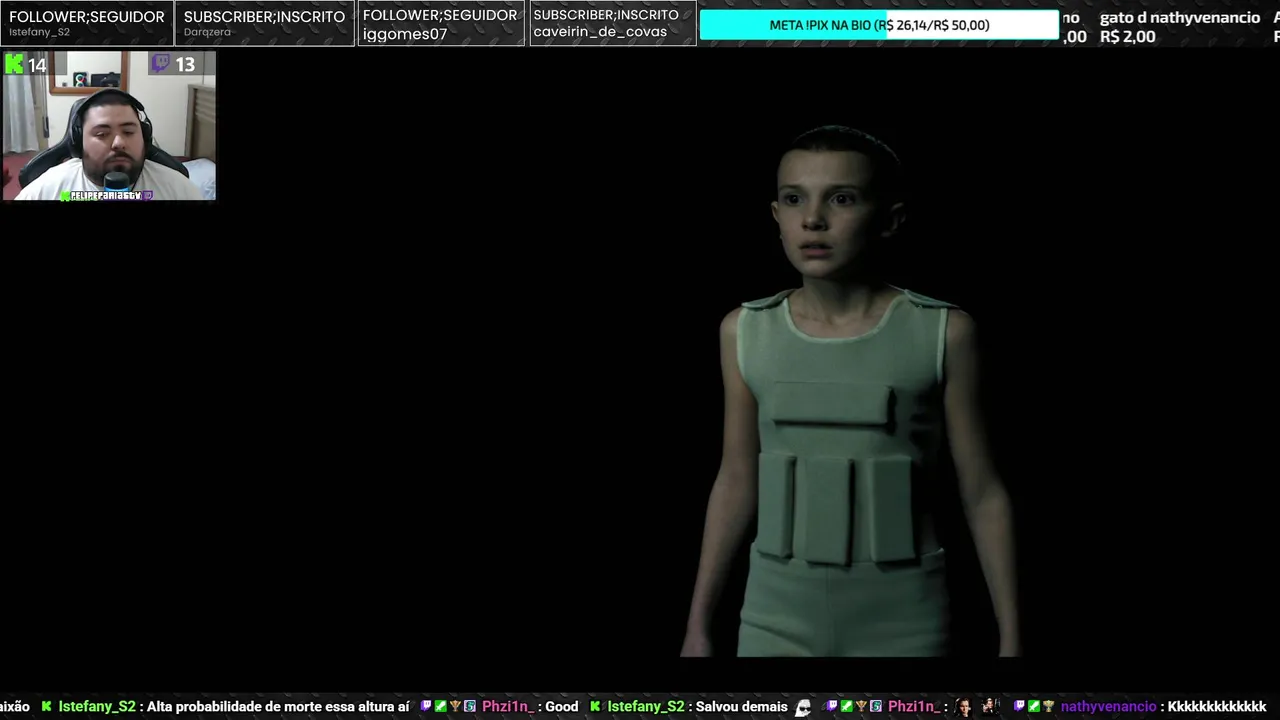Click Kick icon before Alta probabilidade sender
Screen dimensions: 1280x720
[46, 706]
